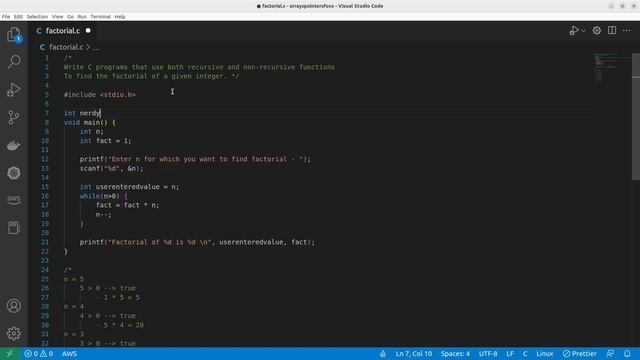Open Accounts menu in activity bar
This screenshot has width=640, height=360.
pos(14,306)
